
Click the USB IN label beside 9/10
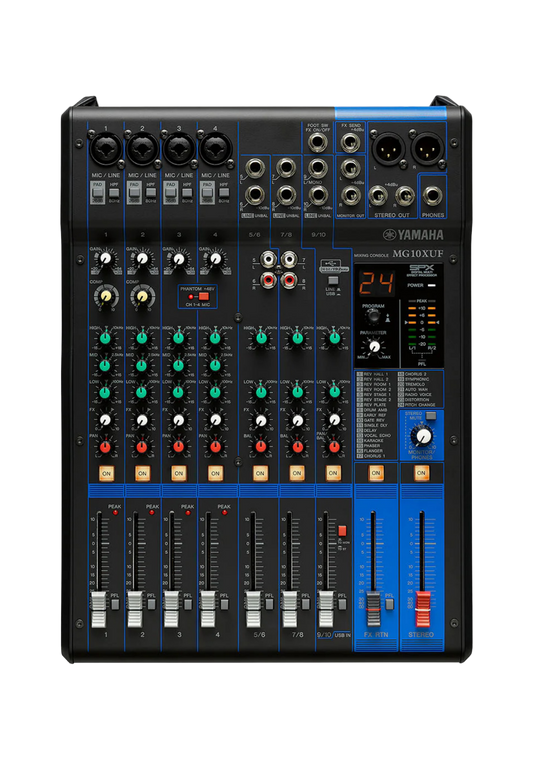(x=343, y=635)
